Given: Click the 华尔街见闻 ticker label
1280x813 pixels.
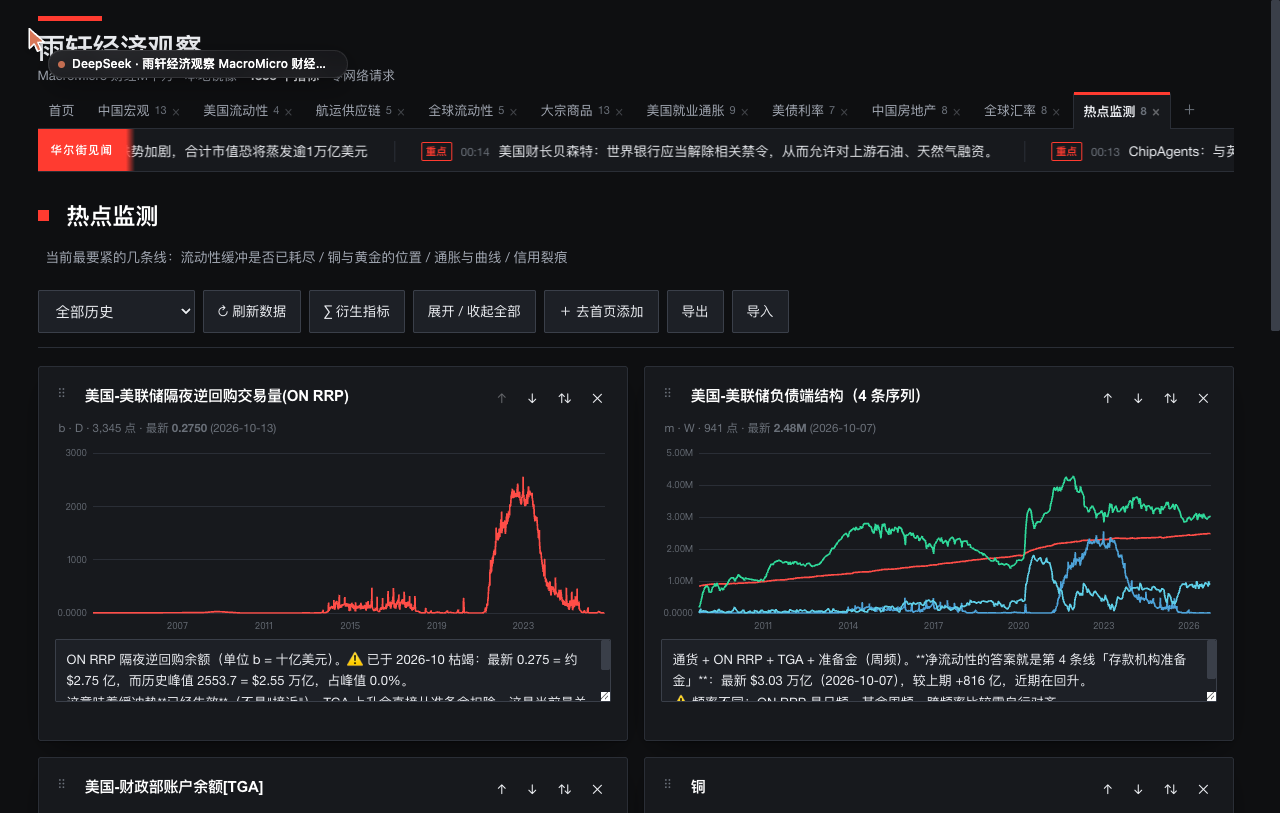Looking at the screenshot, I should (x=82, y=150).
